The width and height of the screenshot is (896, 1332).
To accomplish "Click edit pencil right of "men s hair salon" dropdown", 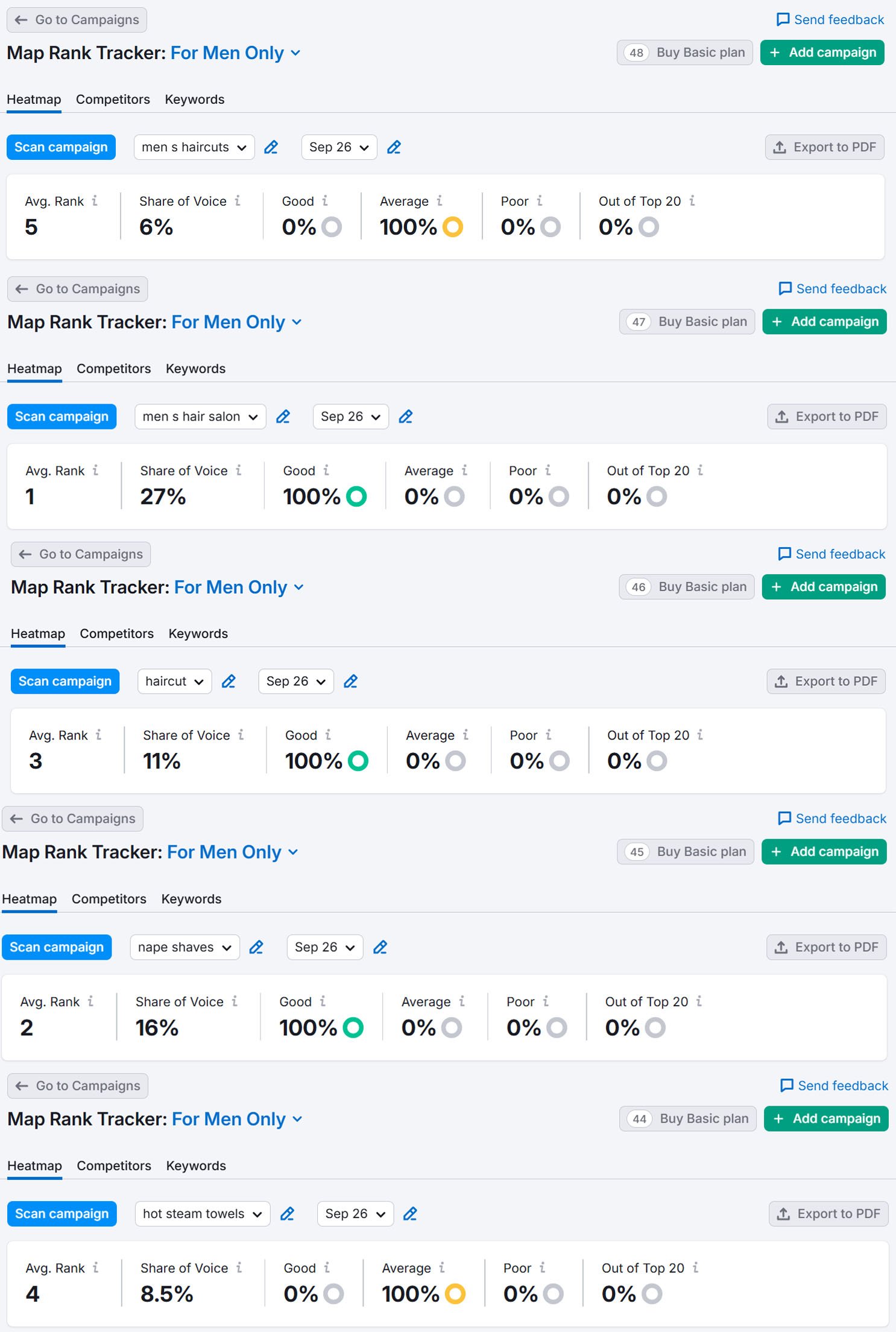I will point(283,417).
